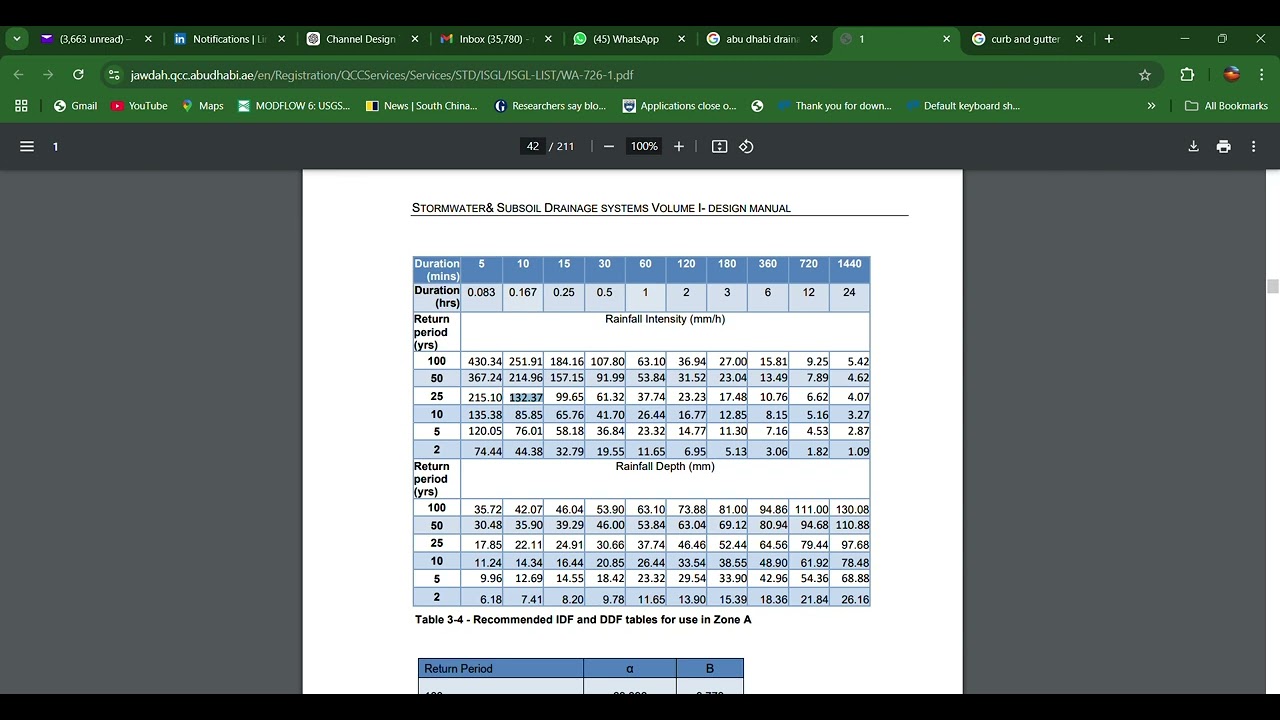Open the YouTube bookmark
Viewport: 1280px width, 720px height.
pos(139,106)
